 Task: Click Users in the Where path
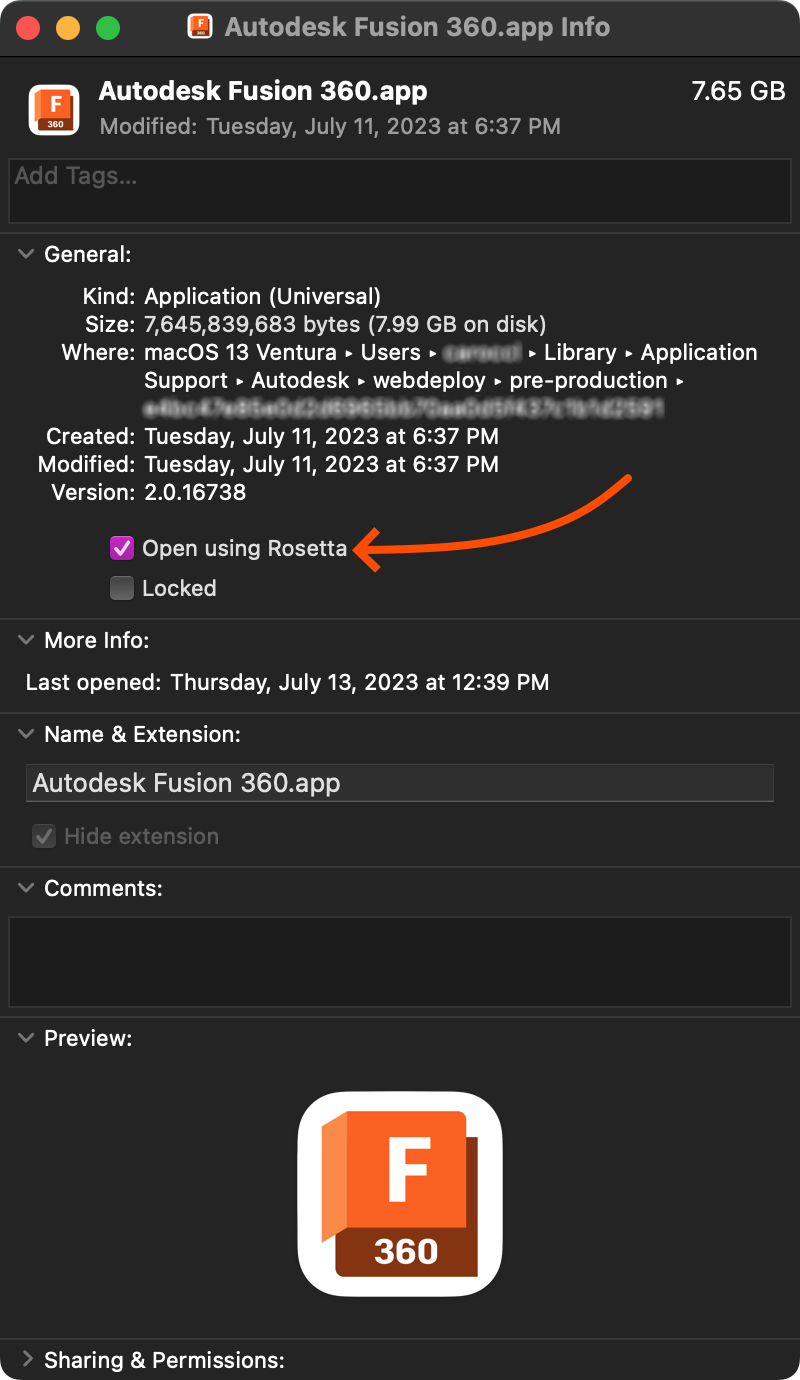(391, 352)
